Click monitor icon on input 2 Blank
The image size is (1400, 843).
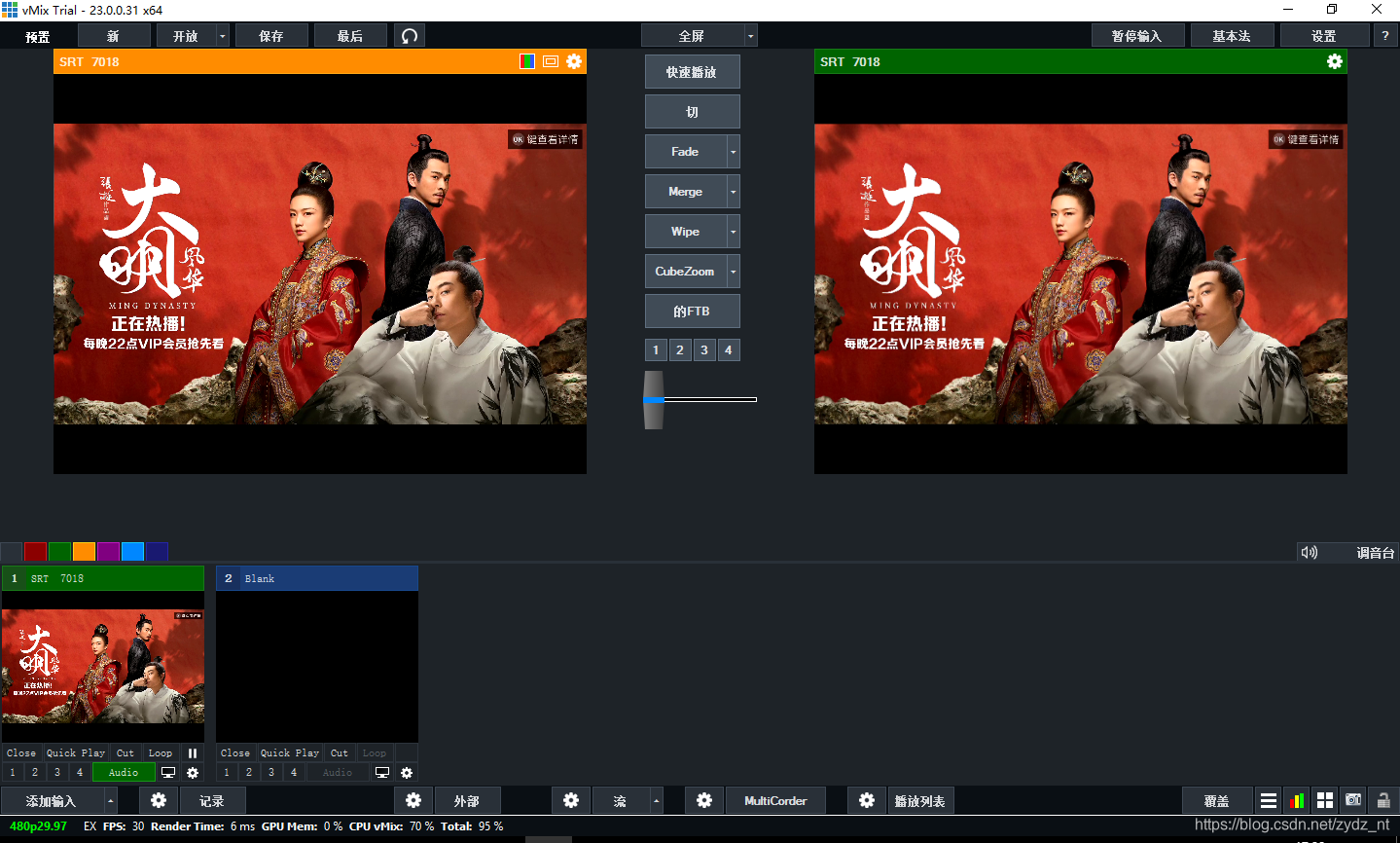382,773
